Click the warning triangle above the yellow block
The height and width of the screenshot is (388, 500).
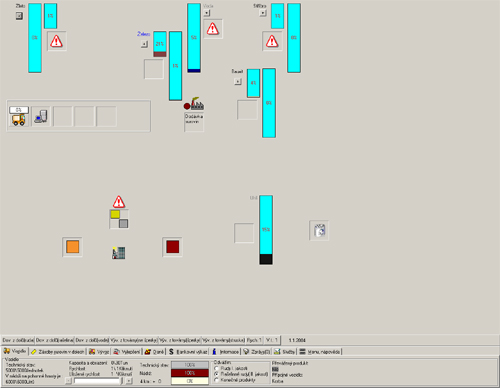(x=119, y=202)
